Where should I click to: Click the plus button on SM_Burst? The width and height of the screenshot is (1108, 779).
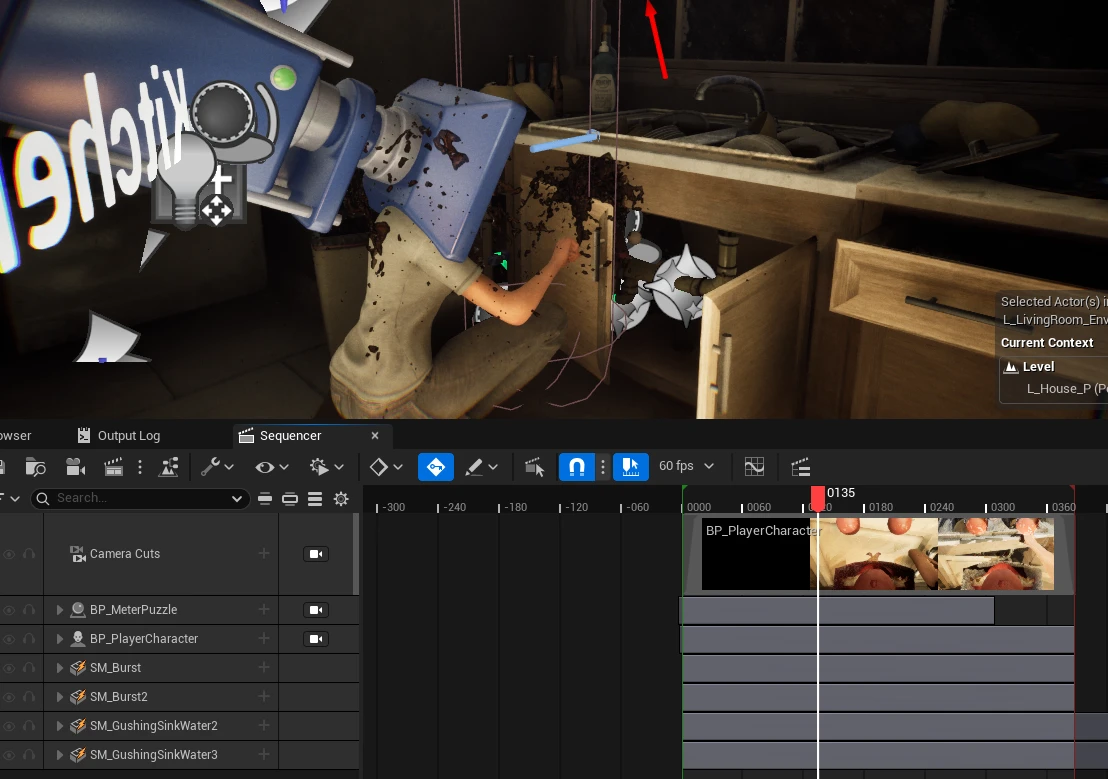coord(264,667)
